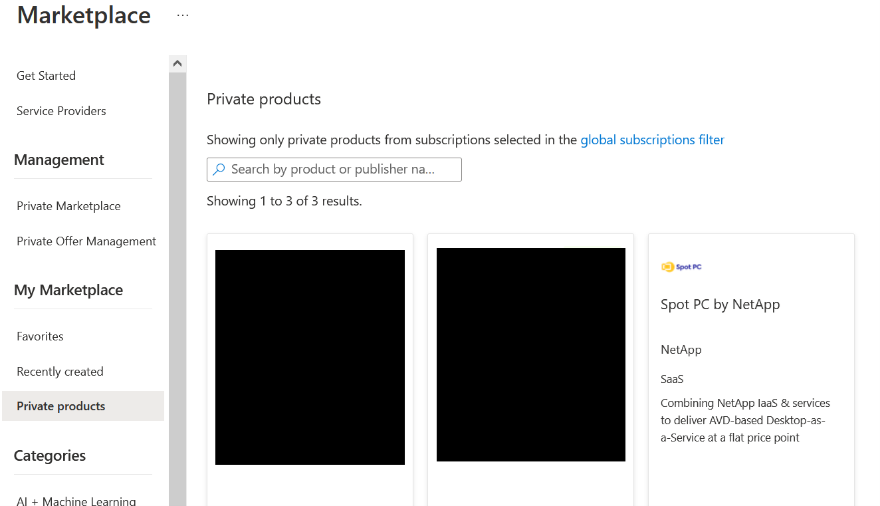Open the first blacked-out product card
Image resolution: width=880 pixels, height=506 pixels.
click(310, 357)
